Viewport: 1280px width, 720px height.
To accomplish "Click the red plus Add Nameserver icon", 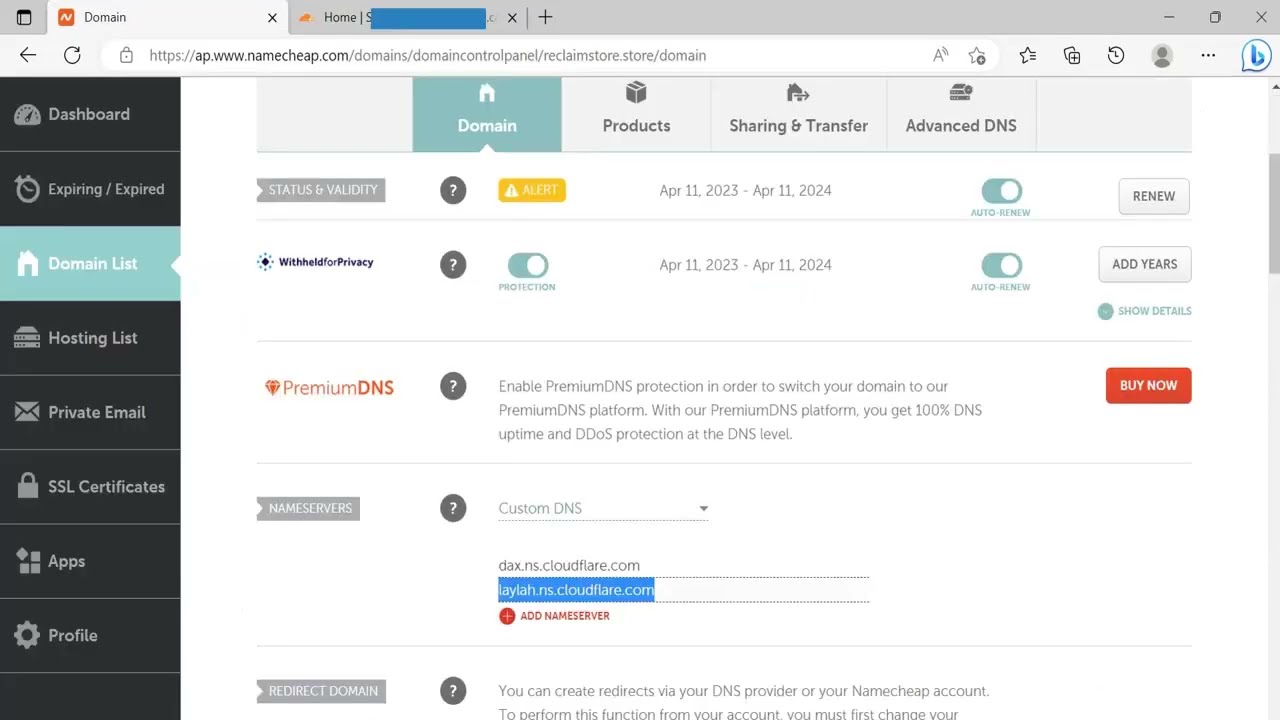I will click(507, 616).
